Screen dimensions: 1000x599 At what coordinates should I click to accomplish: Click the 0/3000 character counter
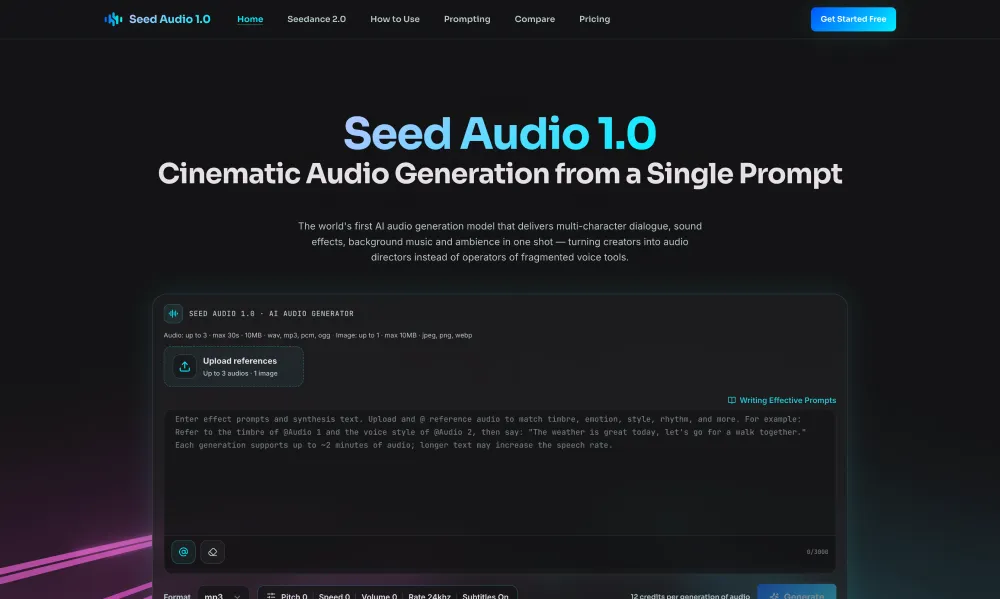pos(817,552)
